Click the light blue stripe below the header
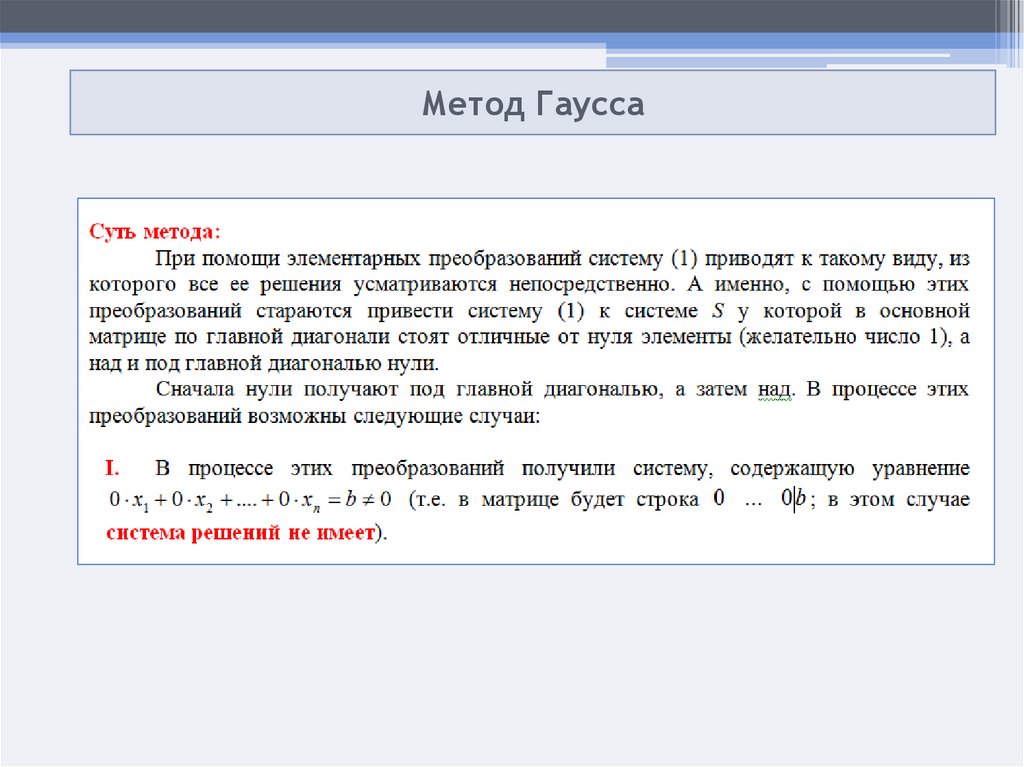 [x=300, y=38]
